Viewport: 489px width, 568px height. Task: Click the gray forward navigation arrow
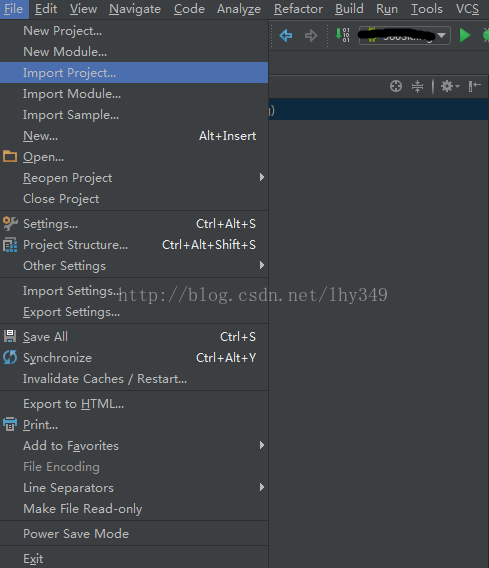point(311,36)
